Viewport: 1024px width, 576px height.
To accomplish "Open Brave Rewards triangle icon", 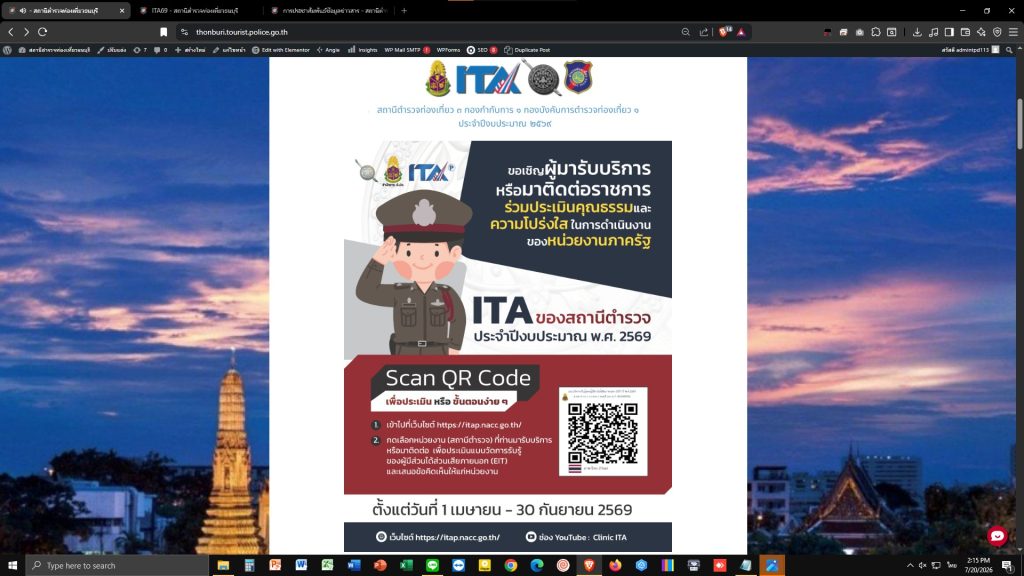I will tap(741, 32).
